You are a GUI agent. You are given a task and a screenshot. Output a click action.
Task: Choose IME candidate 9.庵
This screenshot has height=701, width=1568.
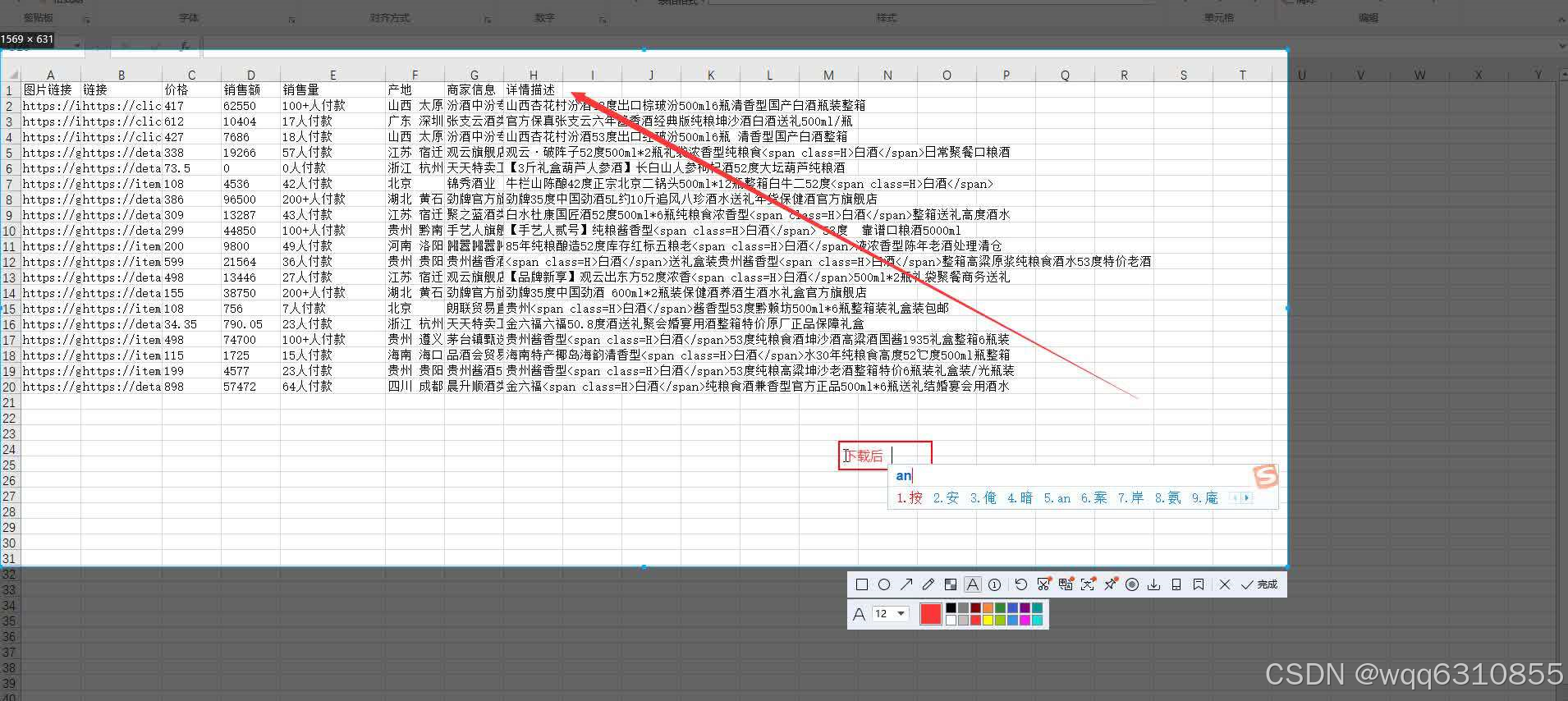coord(1204,497)
